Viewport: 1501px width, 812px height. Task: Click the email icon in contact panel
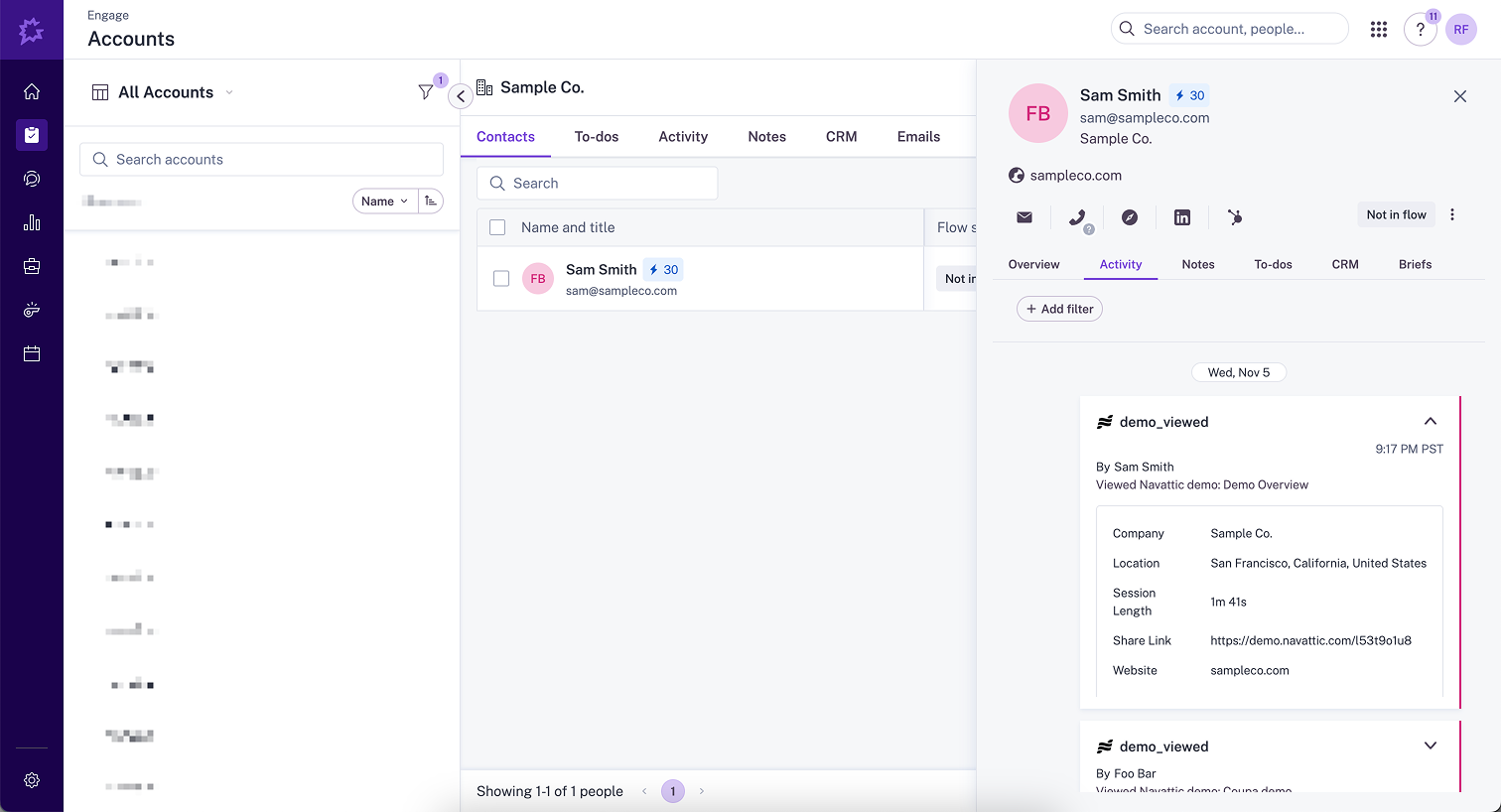(x=1024, y=217)
